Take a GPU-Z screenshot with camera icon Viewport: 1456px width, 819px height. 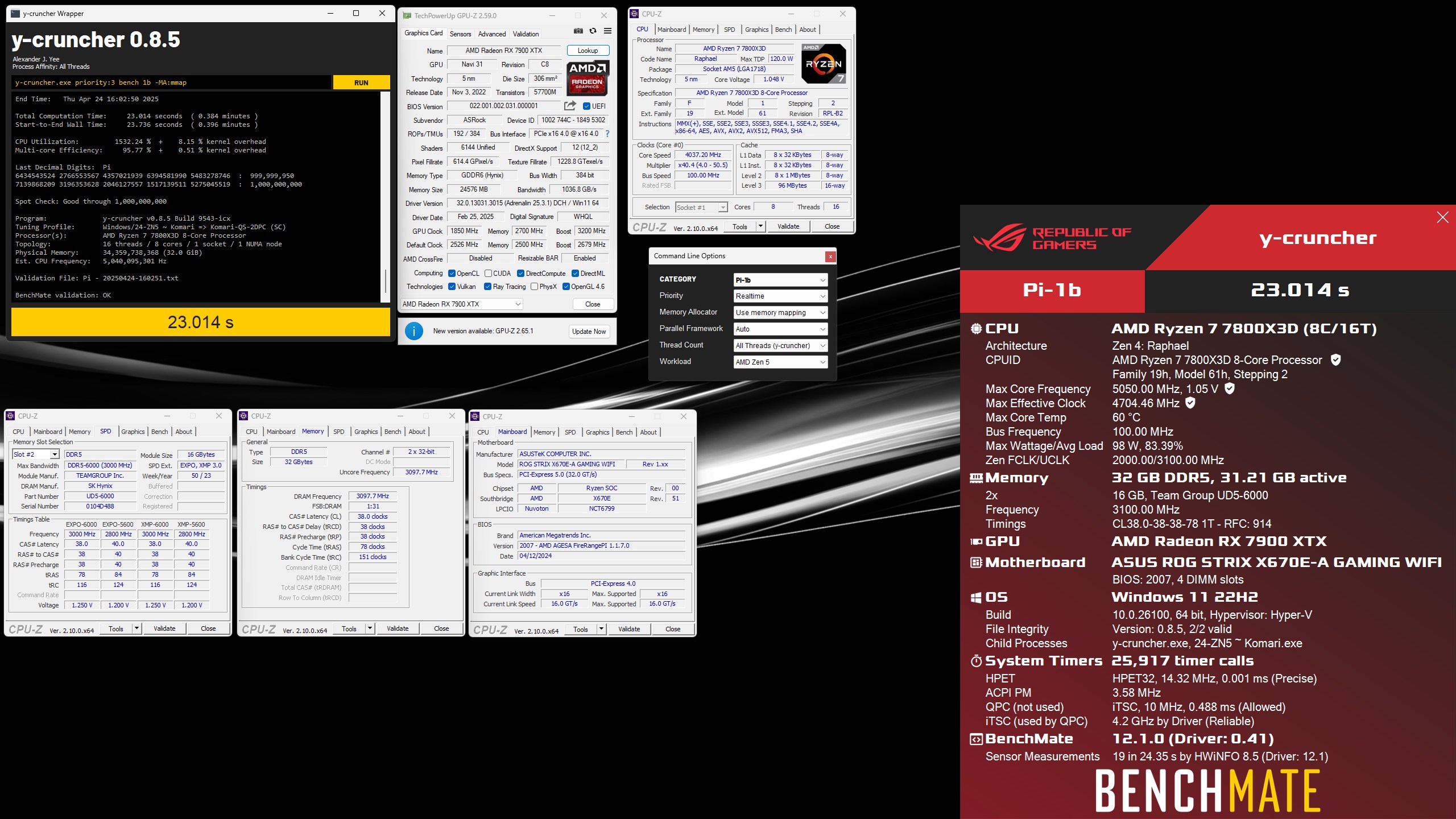[x=578, y=31]
